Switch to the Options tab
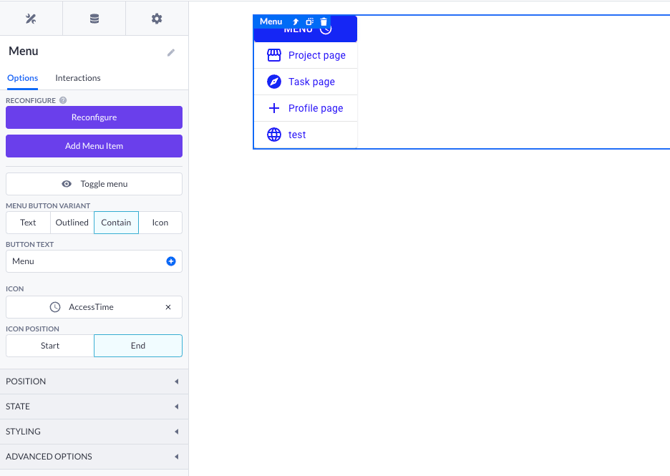 tap(23, 78)
